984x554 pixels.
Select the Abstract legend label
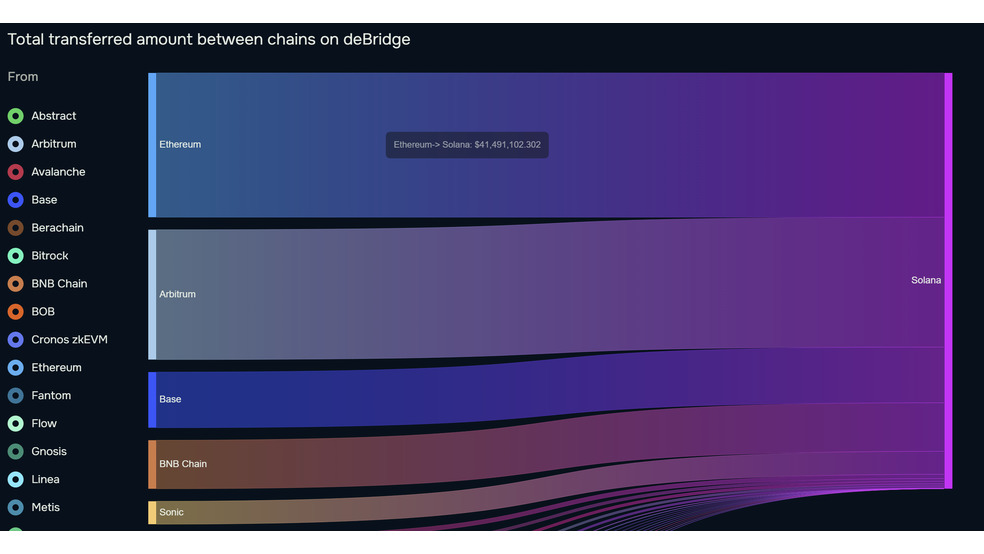click(53, 116)
